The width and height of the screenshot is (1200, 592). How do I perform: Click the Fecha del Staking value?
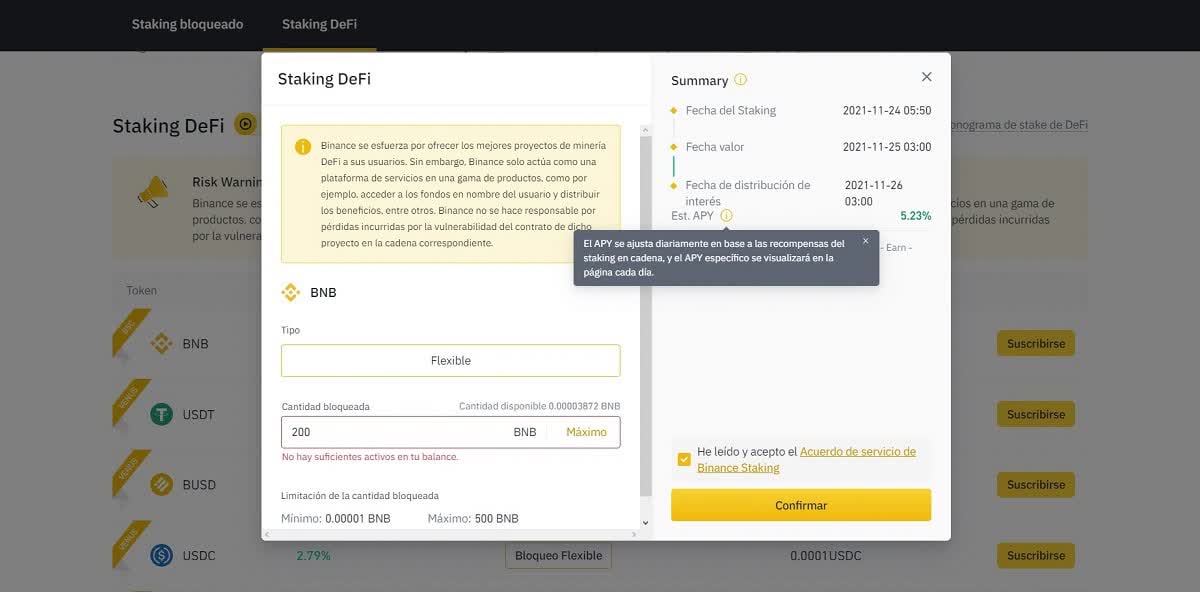click(887, 110)
